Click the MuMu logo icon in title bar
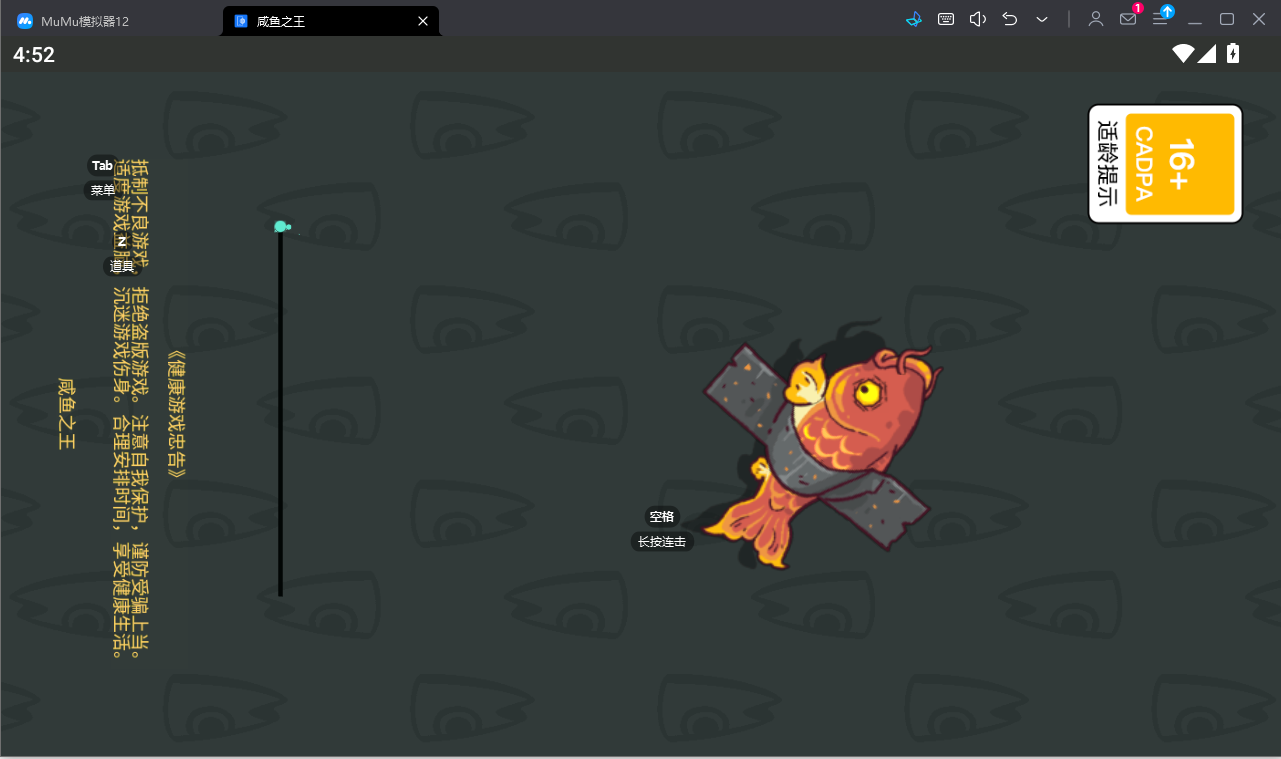This screenshot has width=1281, height=759. point(25,21)
